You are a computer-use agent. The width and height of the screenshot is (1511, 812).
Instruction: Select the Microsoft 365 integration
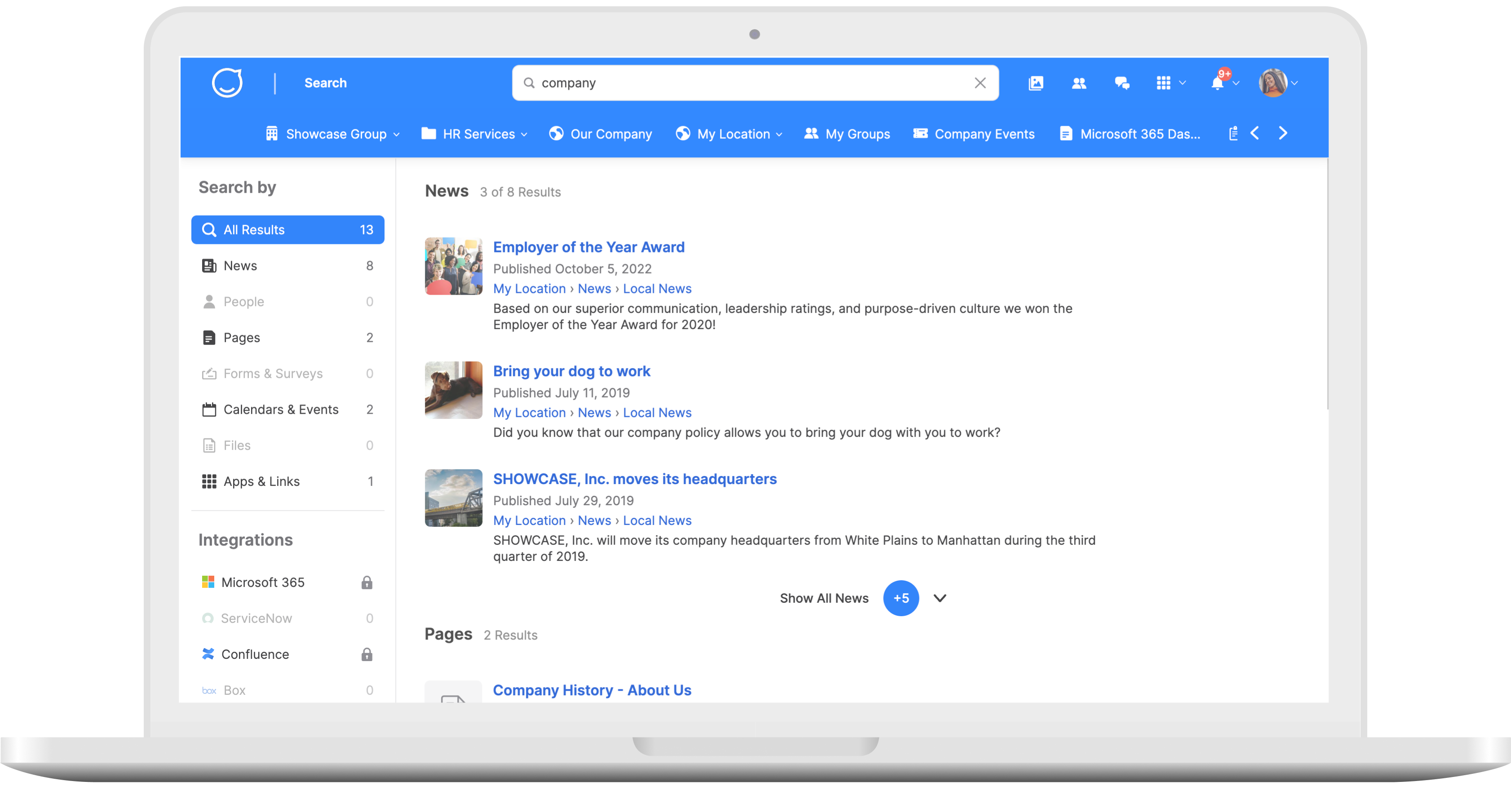pos(287,582)
